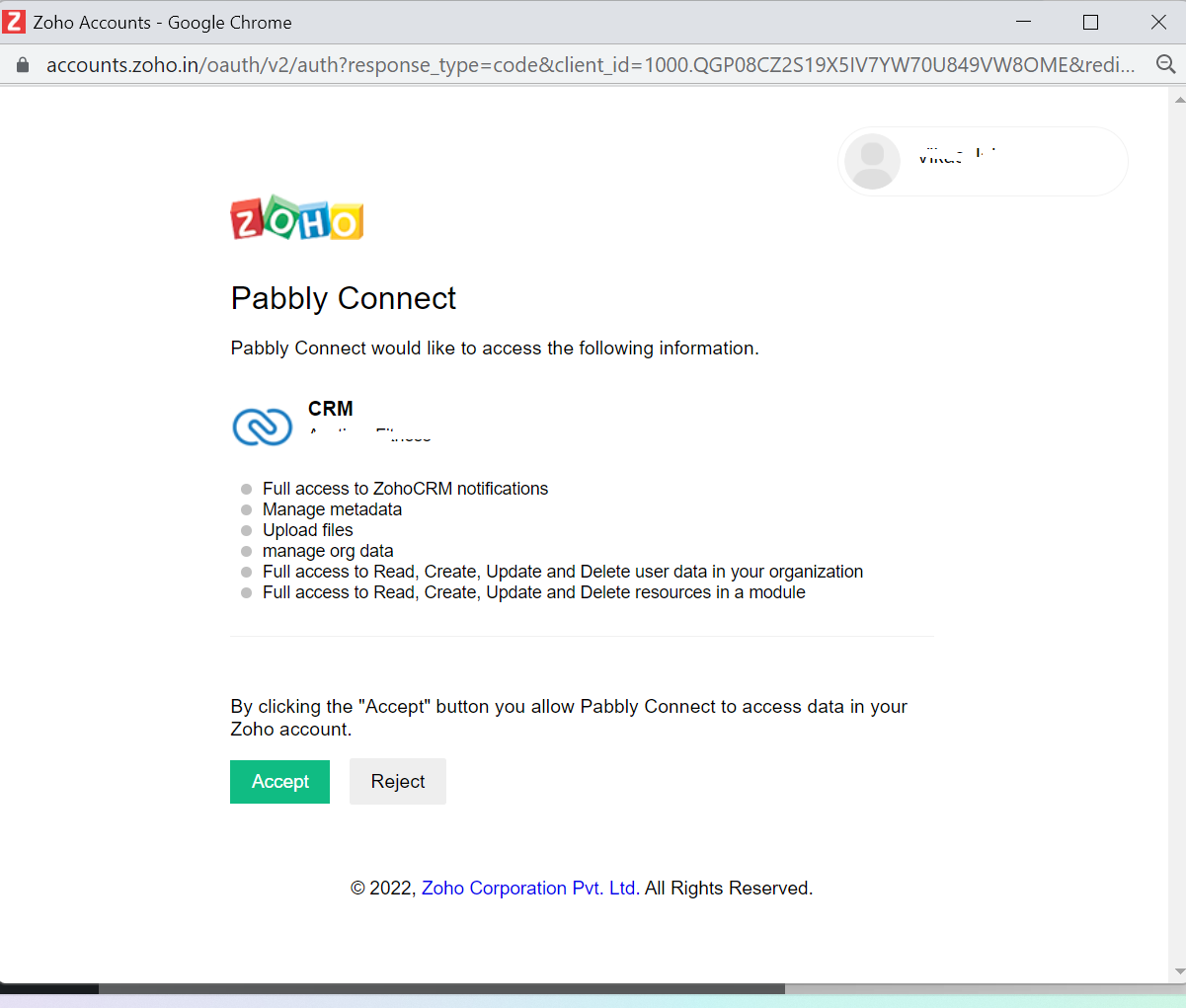This screenshot has height=1008, width=1186.
Task: Click the 'By clicking the Accept button' notice
Action: tap(569, 718)
